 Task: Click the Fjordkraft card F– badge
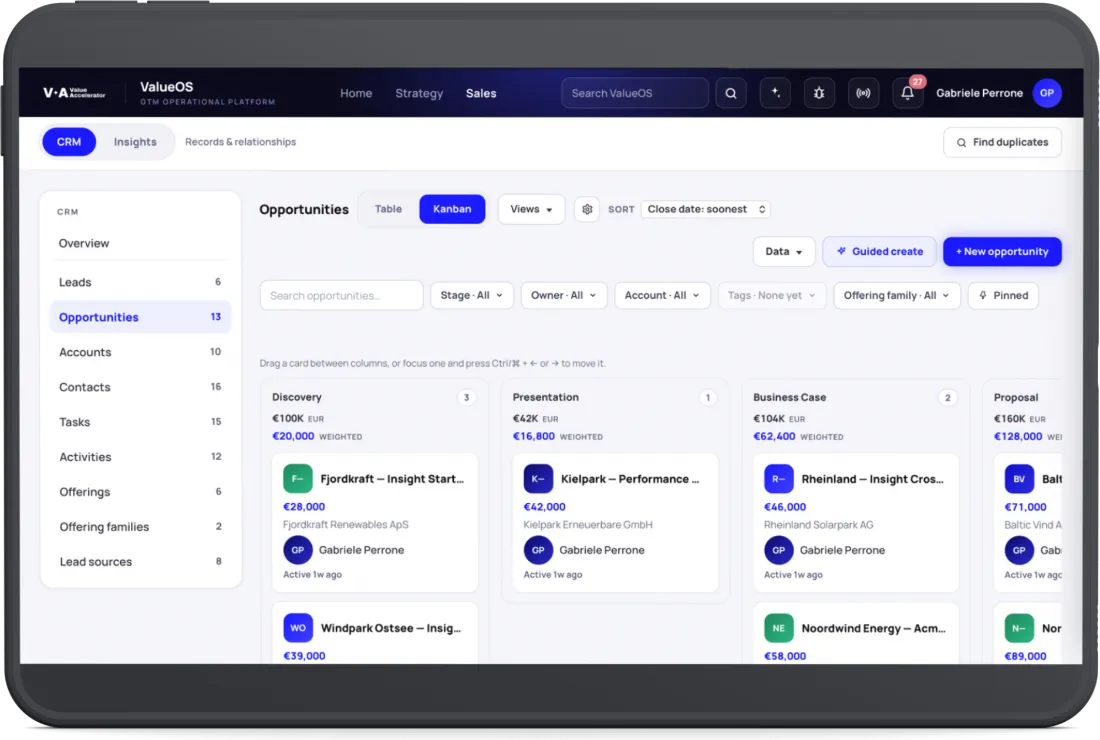click(297, 479)
